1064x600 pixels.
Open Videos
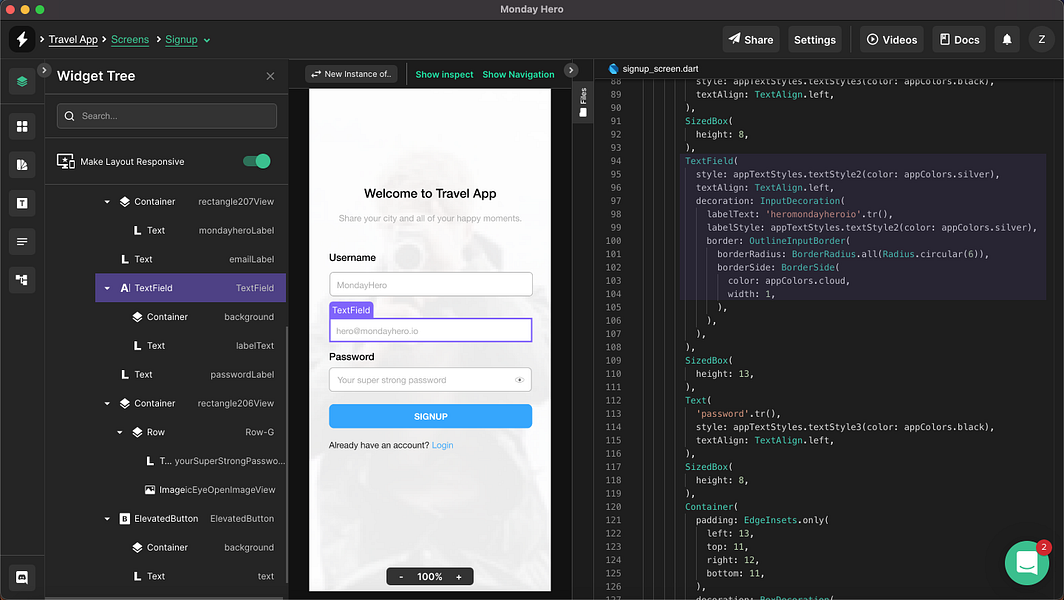click(892, 39)
